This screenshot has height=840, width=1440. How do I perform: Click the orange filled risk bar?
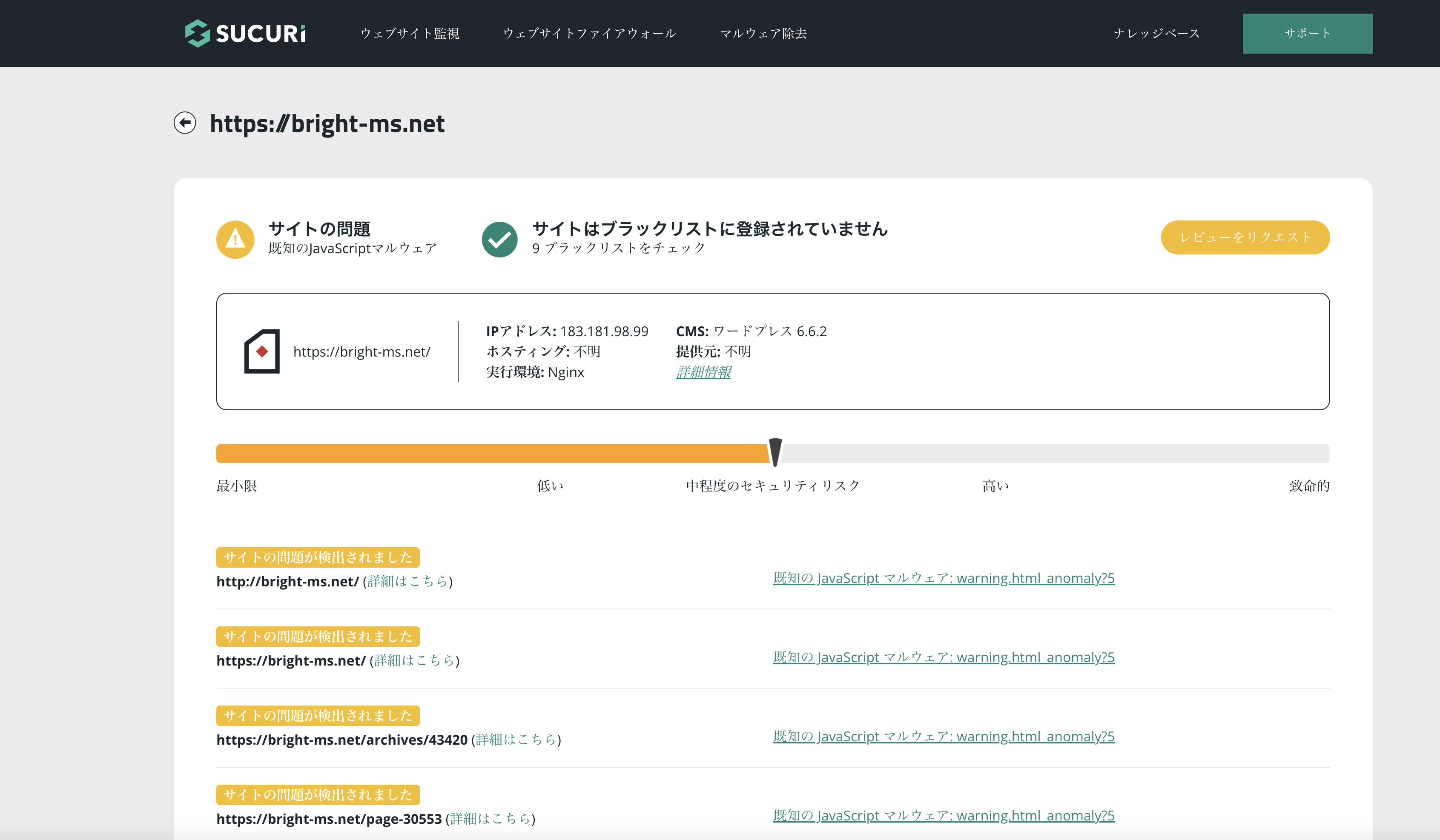493,454
